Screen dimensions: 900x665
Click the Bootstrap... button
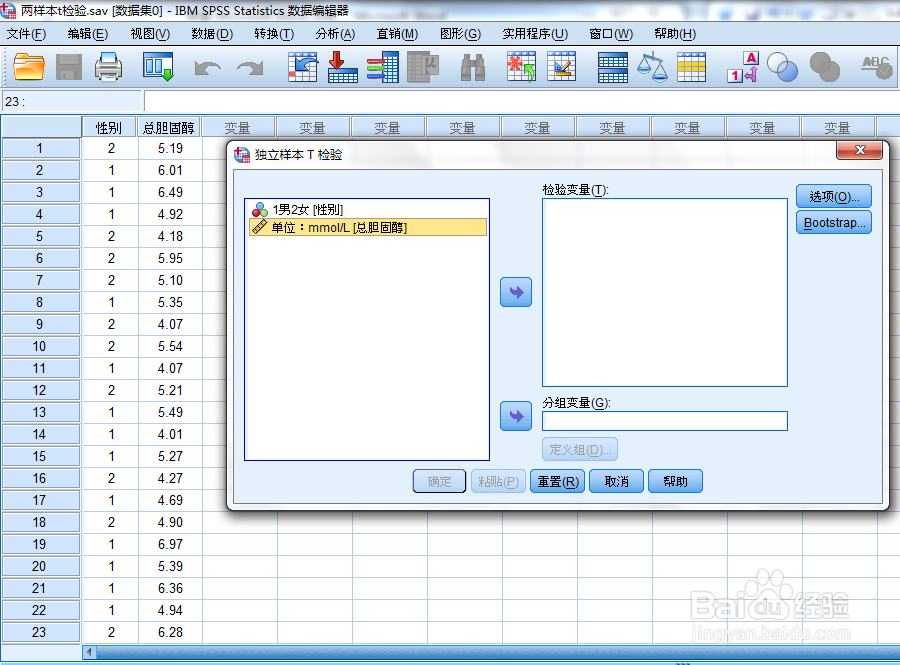[834, 223]
